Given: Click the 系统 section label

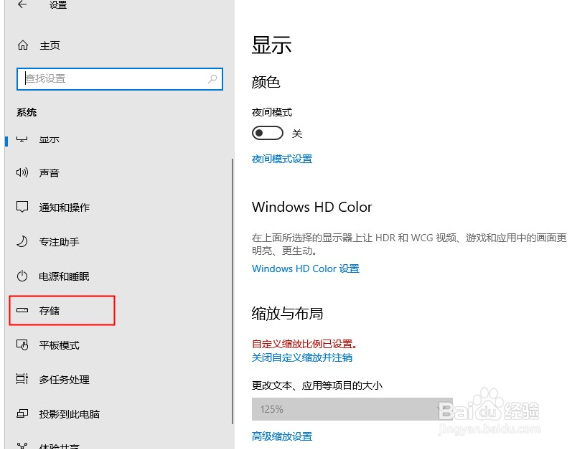Looking at the screenshot, I should click(x=27, y=112).
